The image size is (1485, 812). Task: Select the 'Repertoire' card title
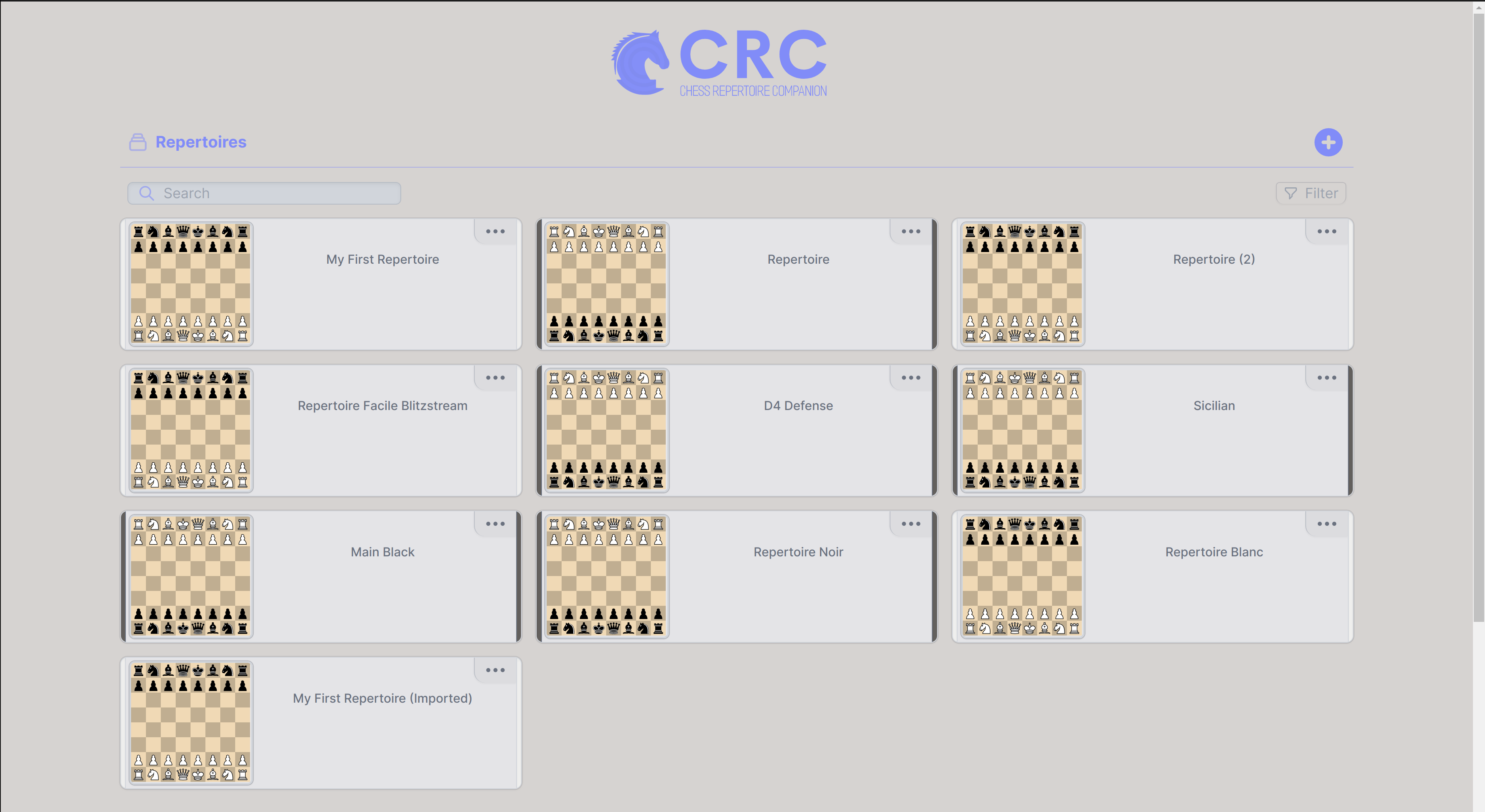(798, 259)
